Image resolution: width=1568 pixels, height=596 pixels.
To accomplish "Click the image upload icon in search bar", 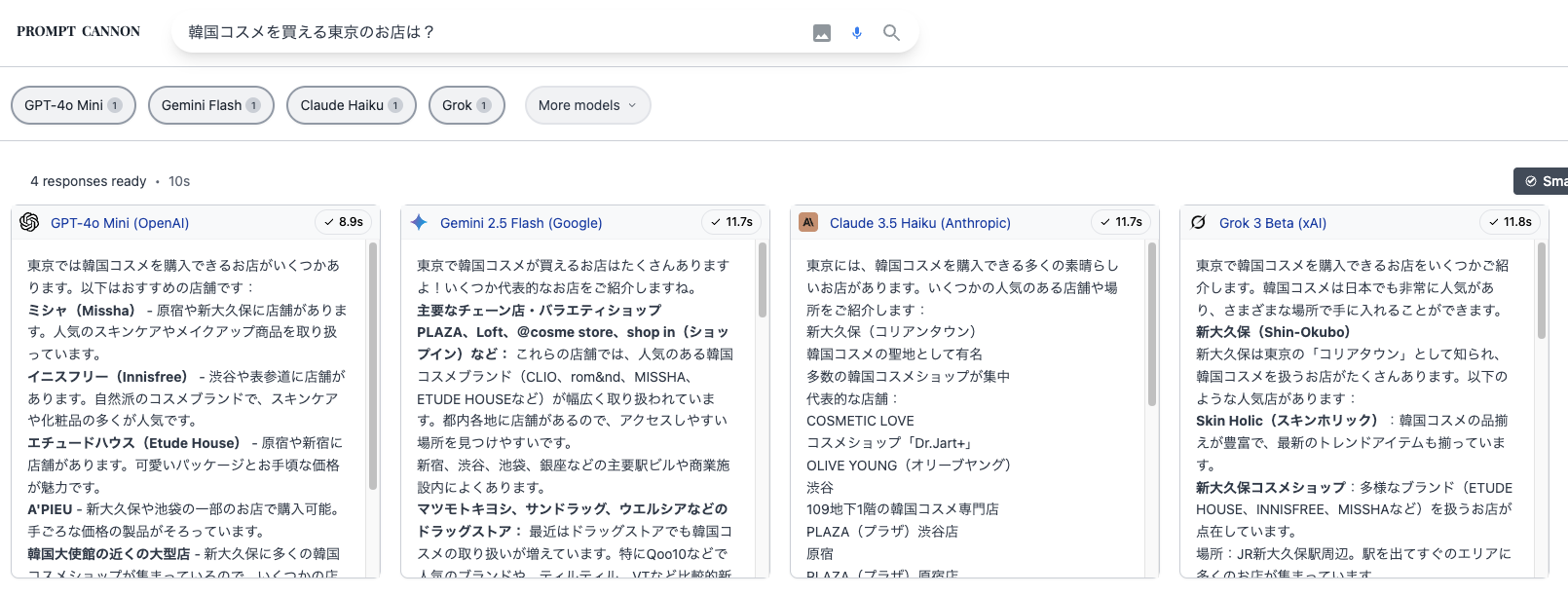I will 822,33.
